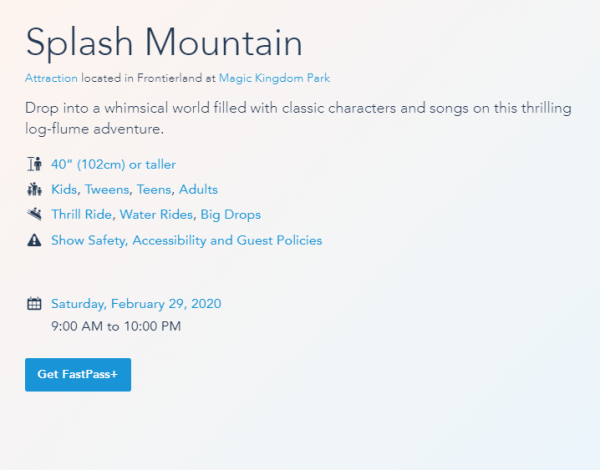Choose the Adults link

click(198, 189)
